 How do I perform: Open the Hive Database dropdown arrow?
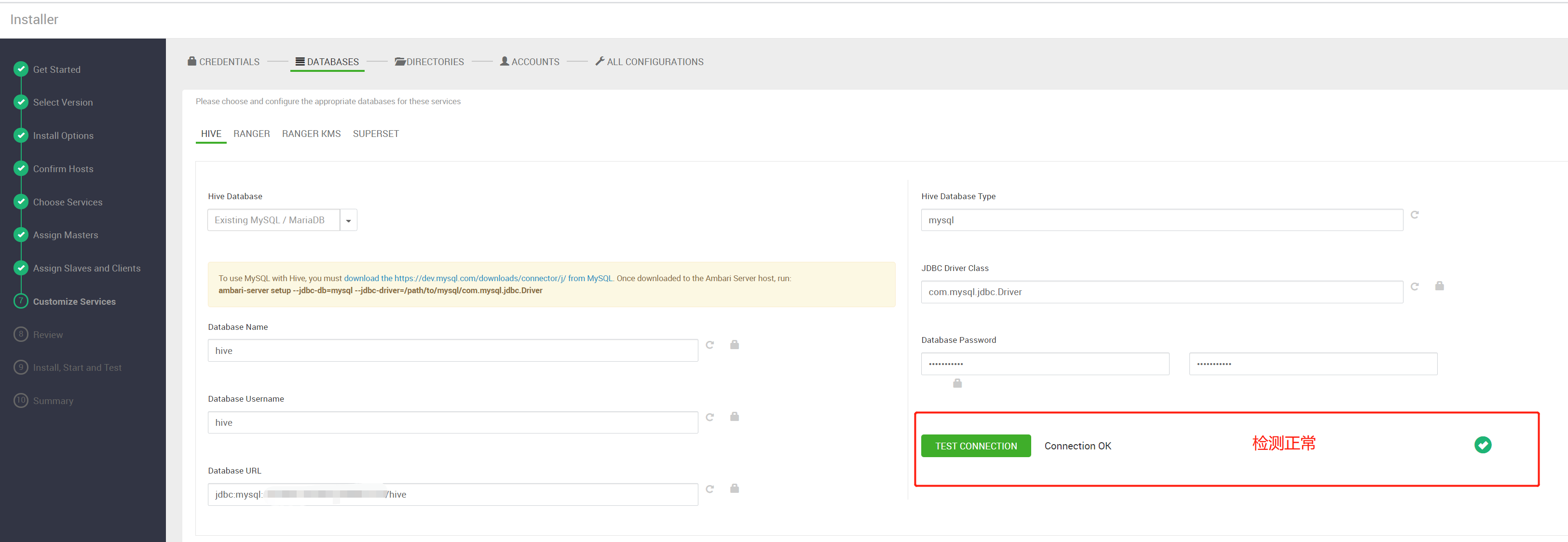[x=348, y=220]
